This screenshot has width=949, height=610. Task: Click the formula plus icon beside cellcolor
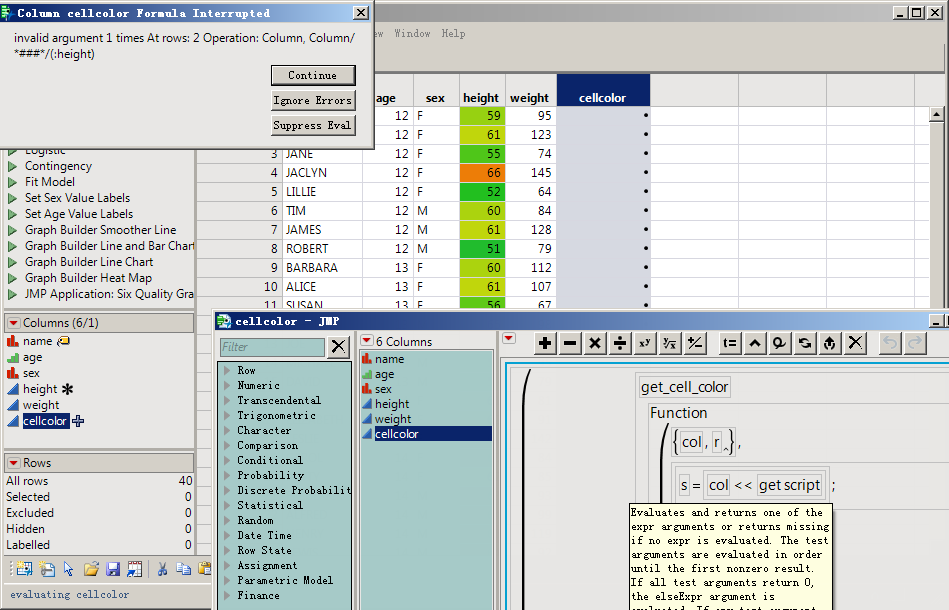tap(78, 421)
